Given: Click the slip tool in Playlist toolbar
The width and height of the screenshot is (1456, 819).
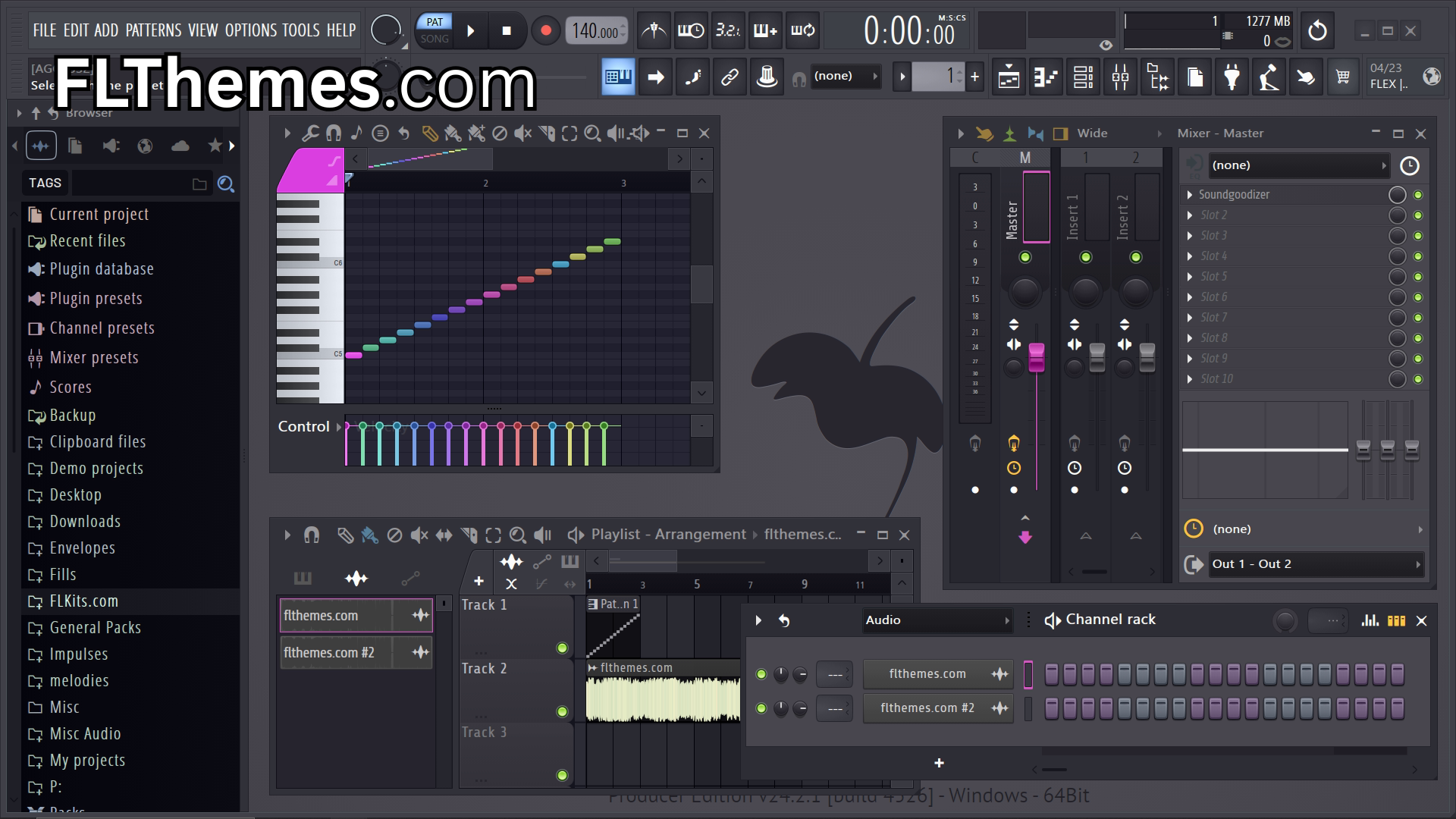Looking at the screenshot, I should 444,535.
